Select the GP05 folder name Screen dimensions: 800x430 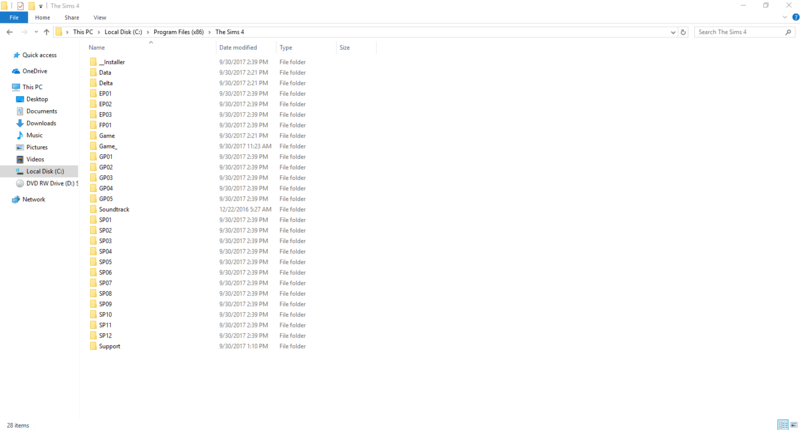pyautogui.click(x=106, y=199)
